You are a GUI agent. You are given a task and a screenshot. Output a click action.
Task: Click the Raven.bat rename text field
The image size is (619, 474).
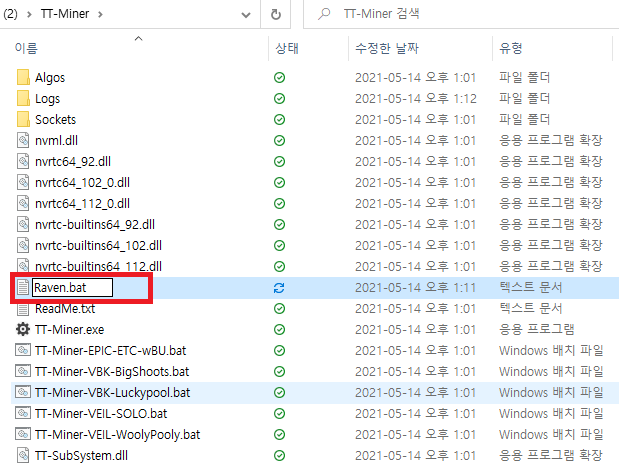[72, 287]
